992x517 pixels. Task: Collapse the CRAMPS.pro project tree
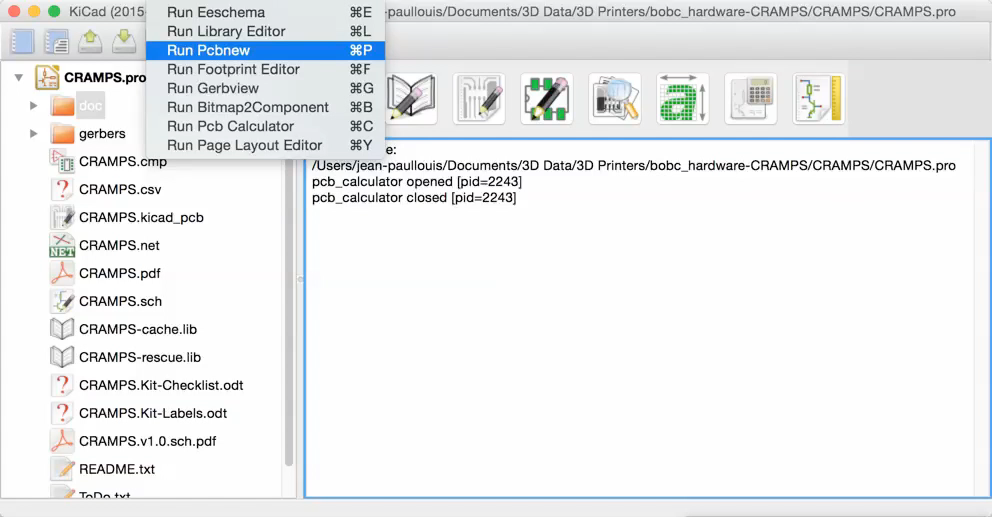pyautogui.click(x=19, y=77)
